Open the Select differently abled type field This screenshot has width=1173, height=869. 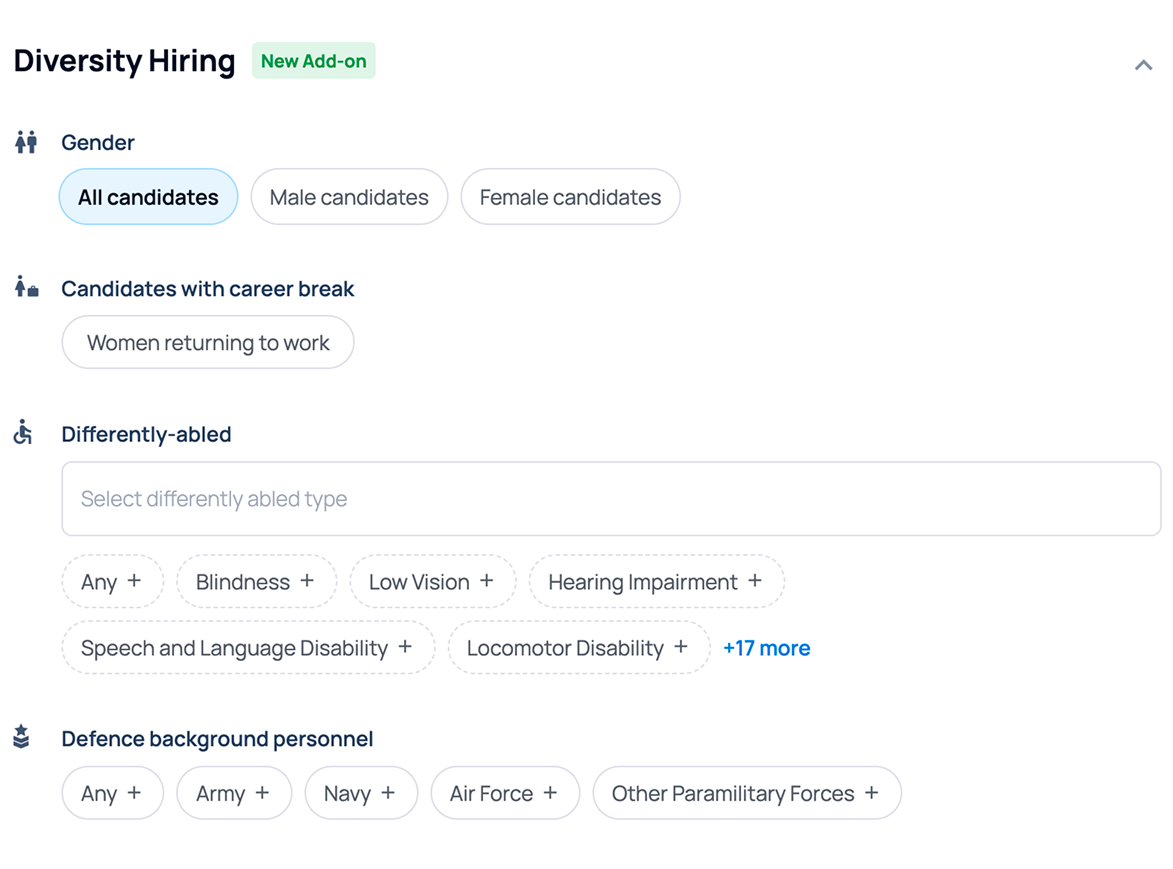(x=611, y=499)
